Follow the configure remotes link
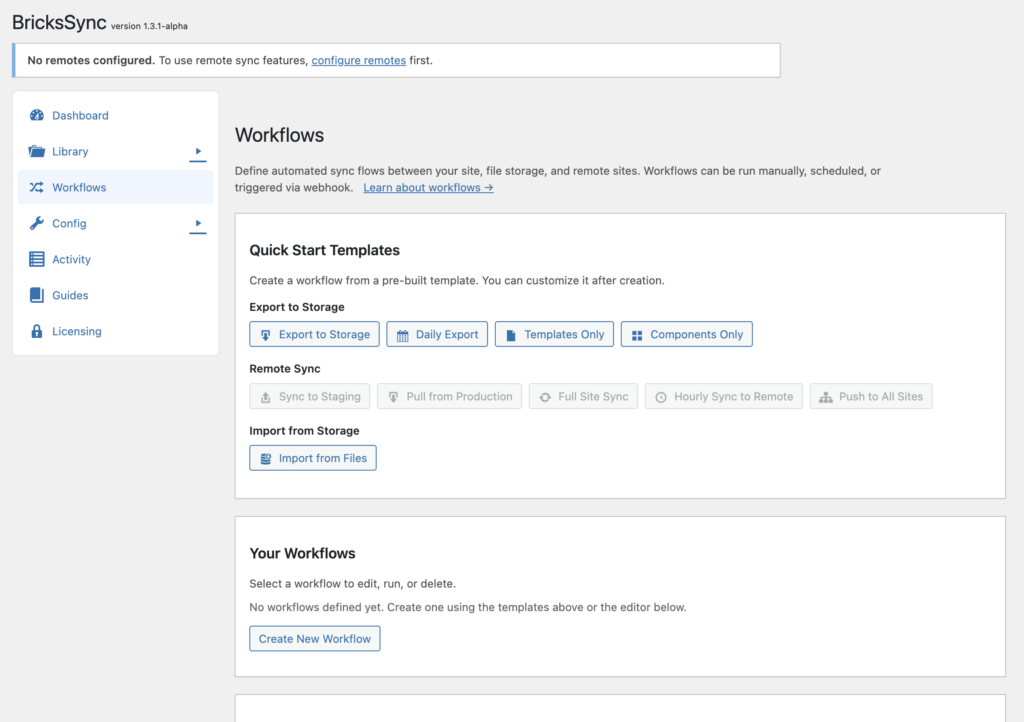1024x722 pixels. pyautogui.click(x=358, y=61)
